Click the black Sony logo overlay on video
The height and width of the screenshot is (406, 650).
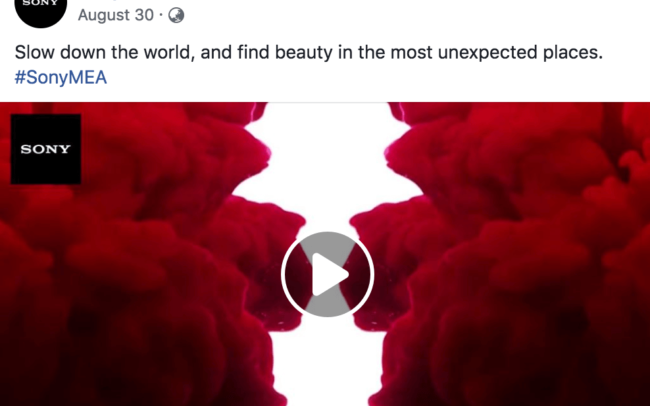click(x=46, y=149)
